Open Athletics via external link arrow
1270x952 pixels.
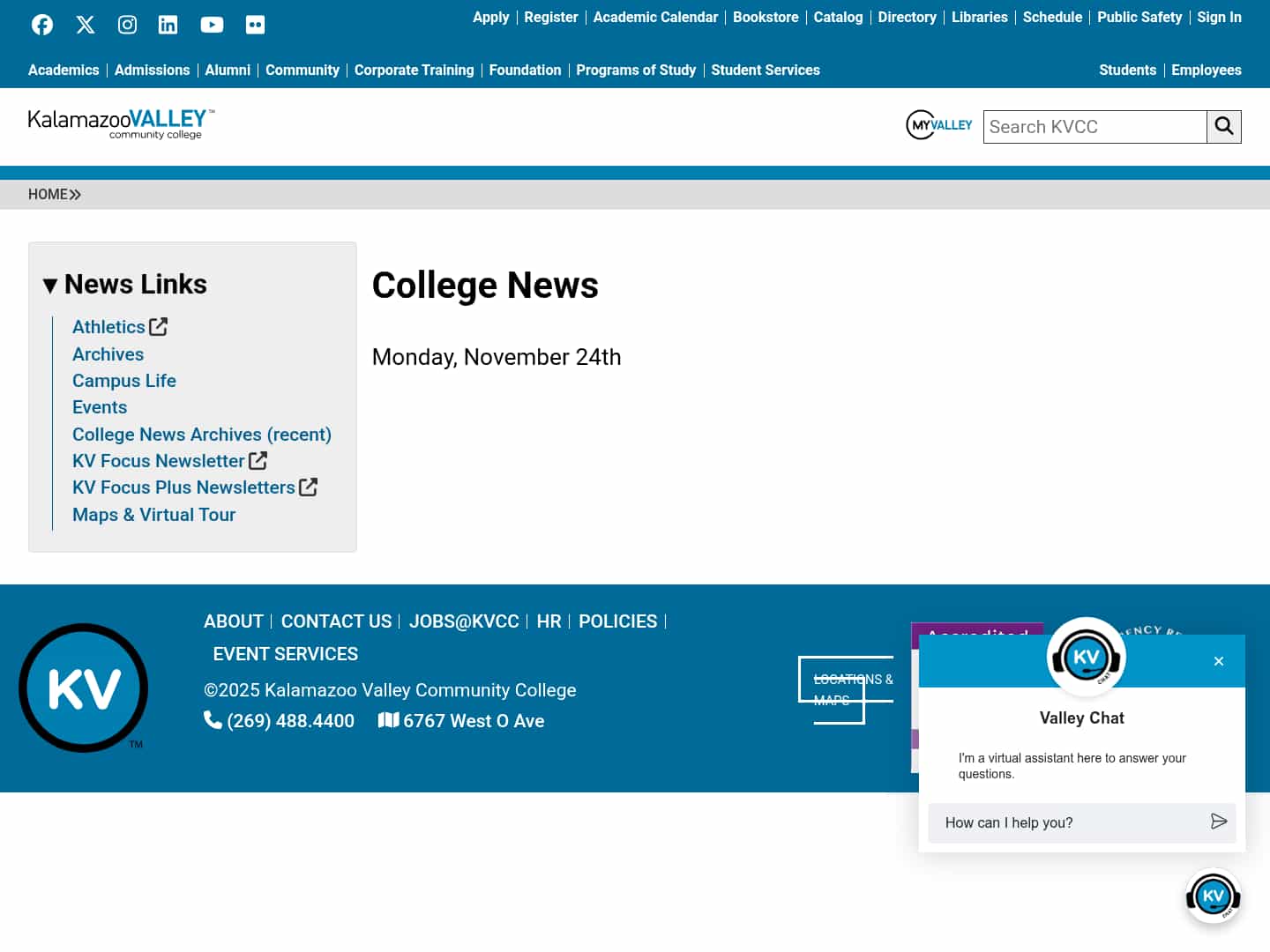158,326
